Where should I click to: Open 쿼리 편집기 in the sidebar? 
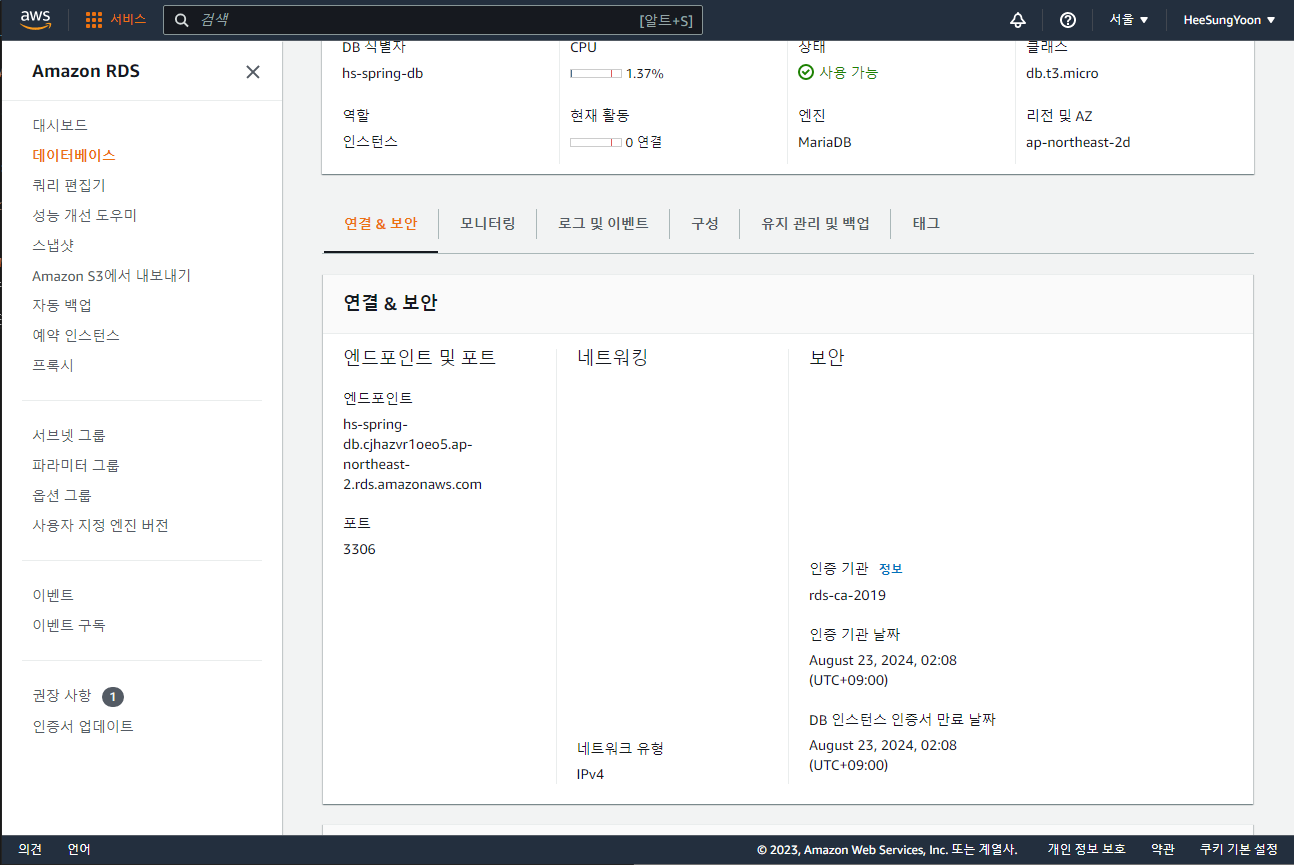click(69, 185)
